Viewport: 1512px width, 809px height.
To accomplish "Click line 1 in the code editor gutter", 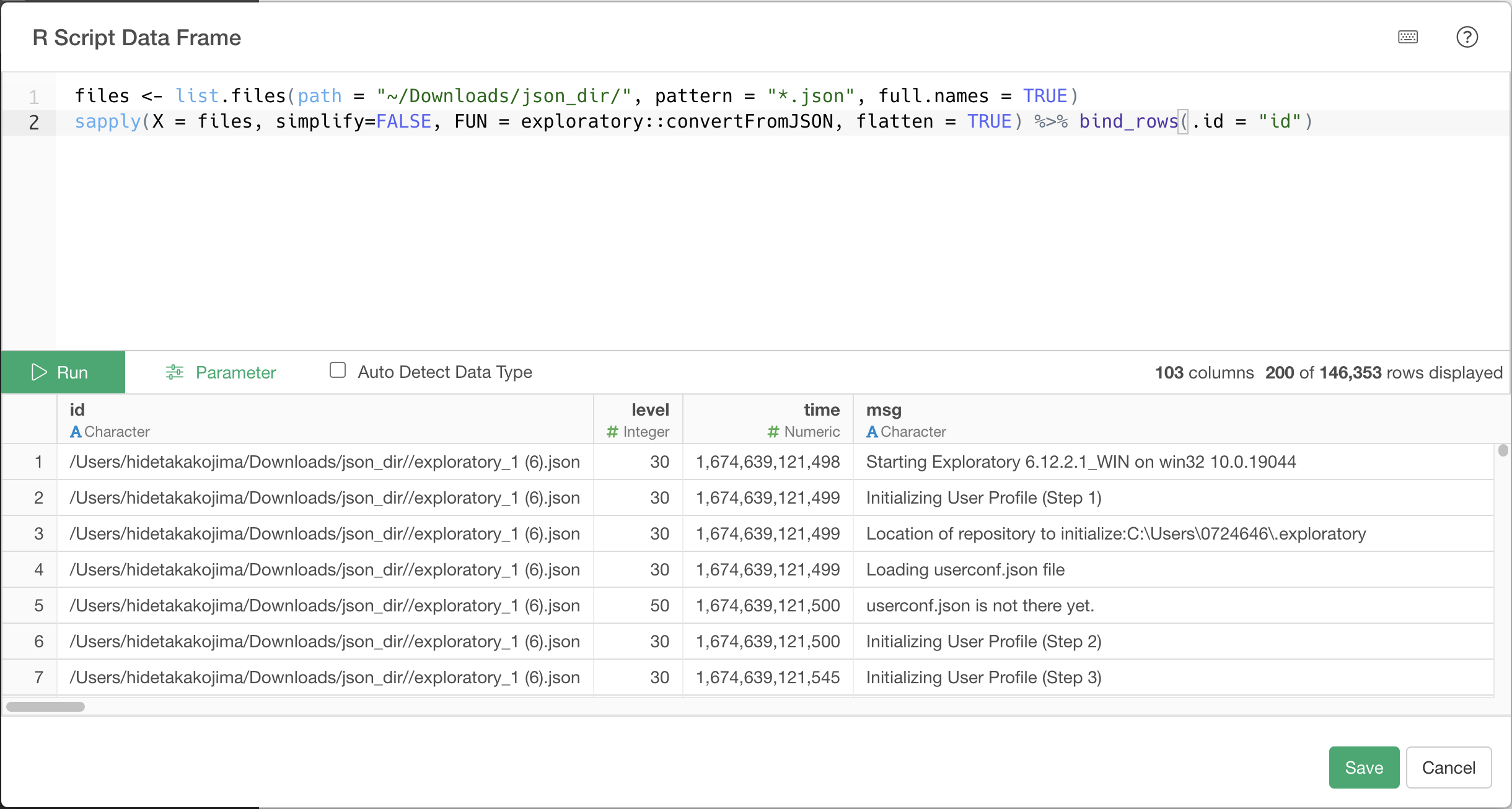I will coord(33,97).
